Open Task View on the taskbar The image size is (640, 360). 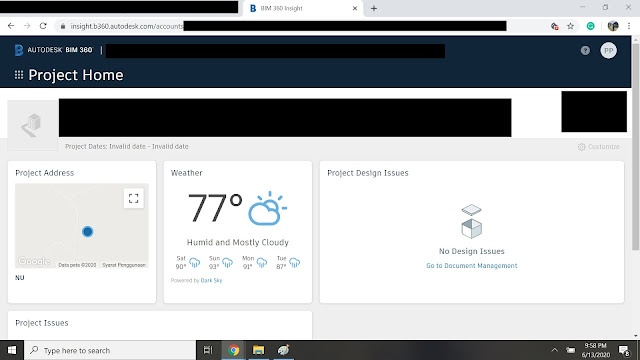(x=208, y=350)
